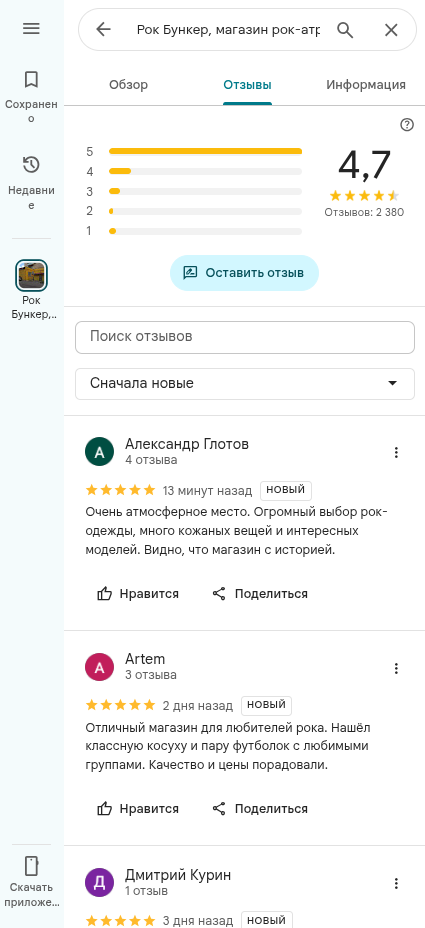This screenshot has width=425, height=928.
Task: Open the rating help question icon
Action: point(407,125)
